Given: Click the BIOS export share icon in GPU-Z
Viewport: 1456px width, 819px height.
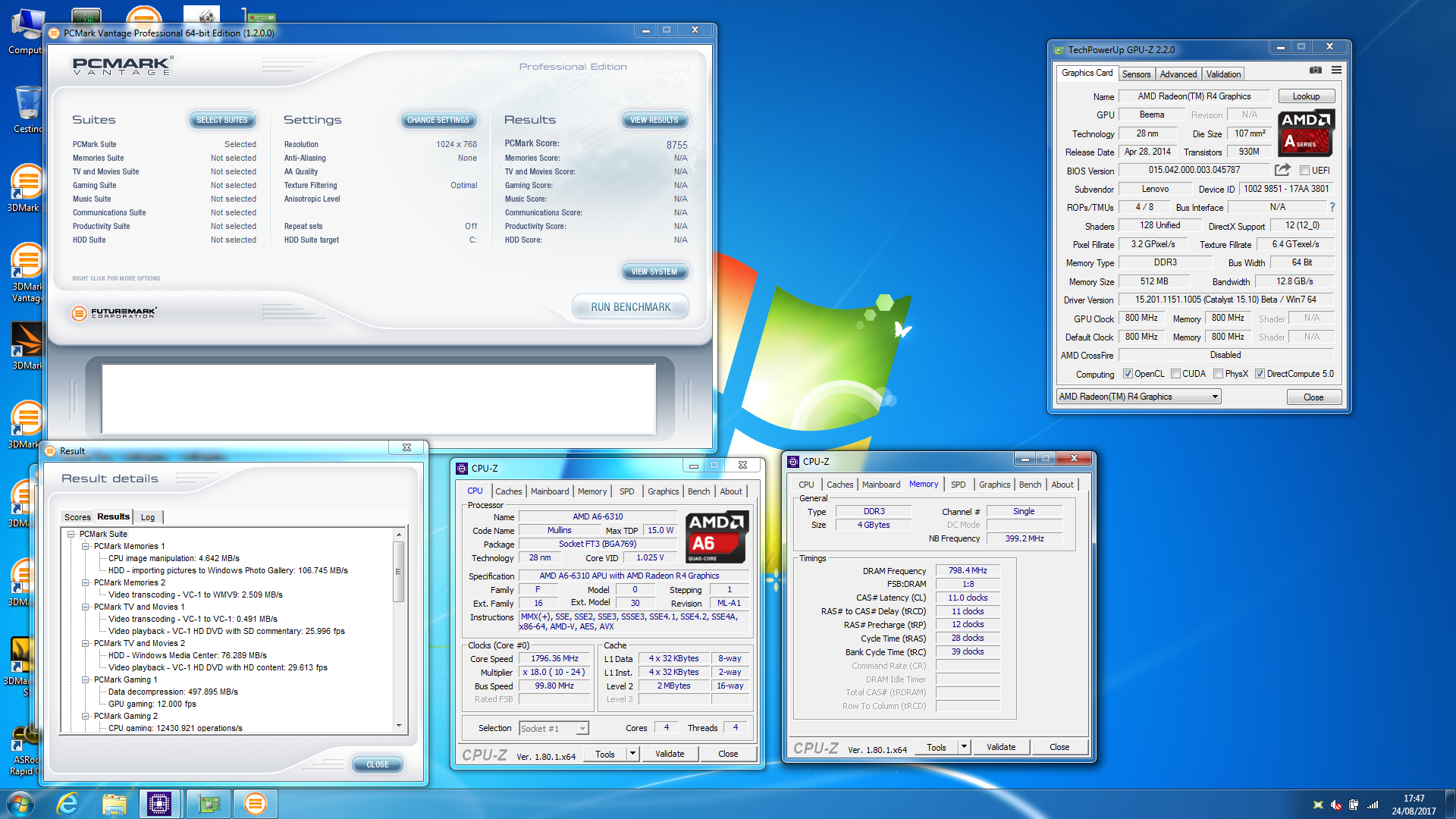Looking at the screenshot, I should [x=1282, y=170].
